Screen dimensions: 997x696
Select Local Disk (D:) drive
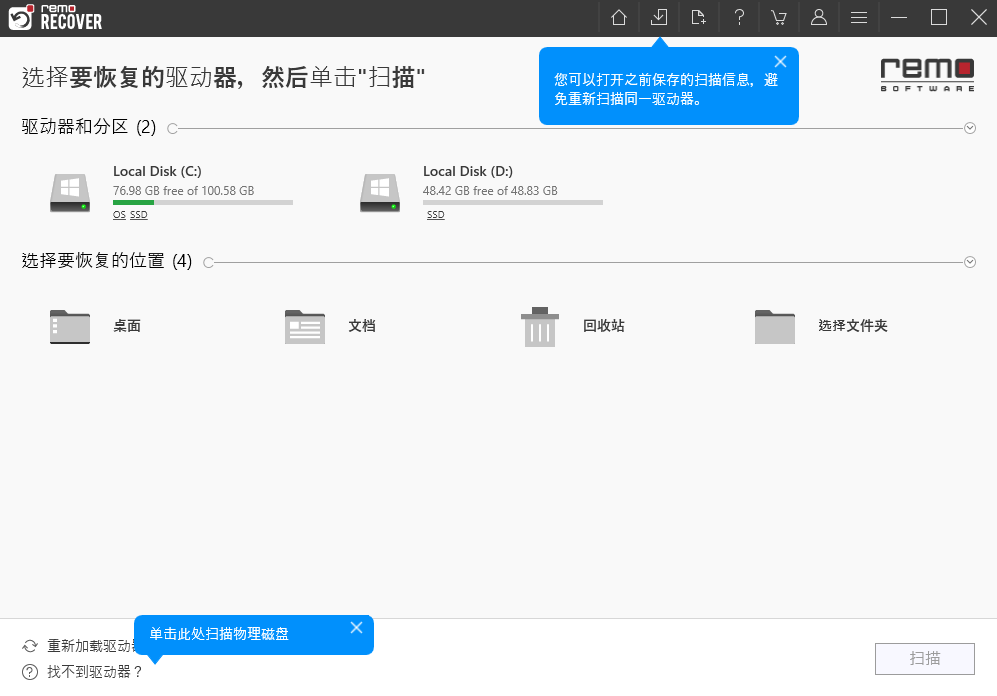pos(481,193)
